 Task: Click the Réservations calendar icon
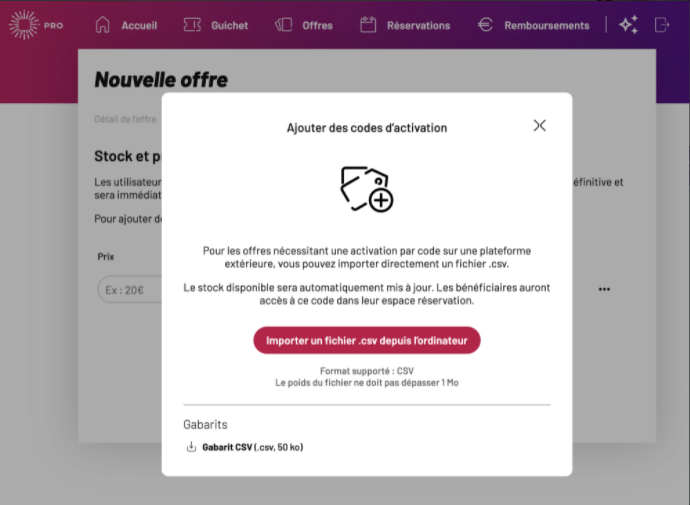pos(368,25)
